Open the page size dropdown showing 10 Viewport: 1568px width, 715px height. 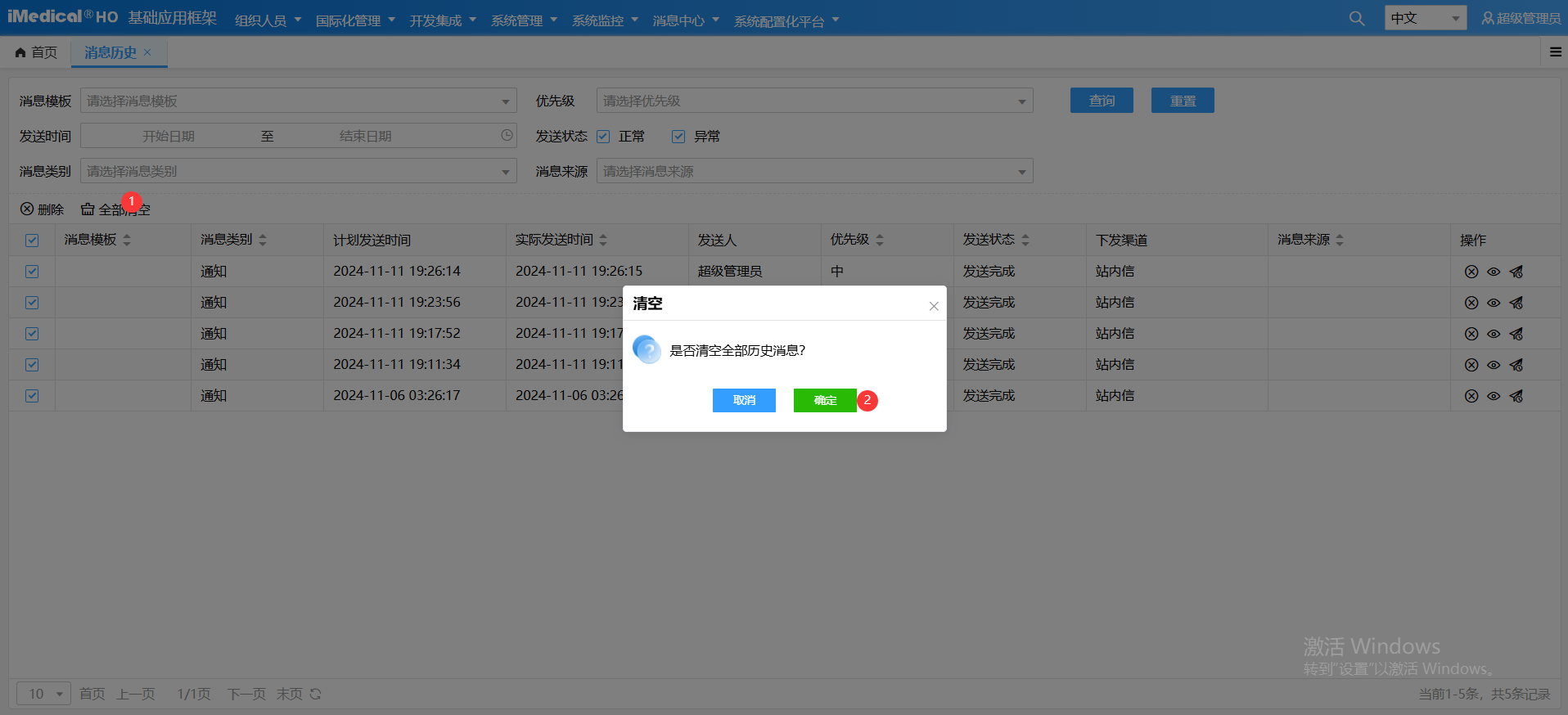(x=44, y=694)
